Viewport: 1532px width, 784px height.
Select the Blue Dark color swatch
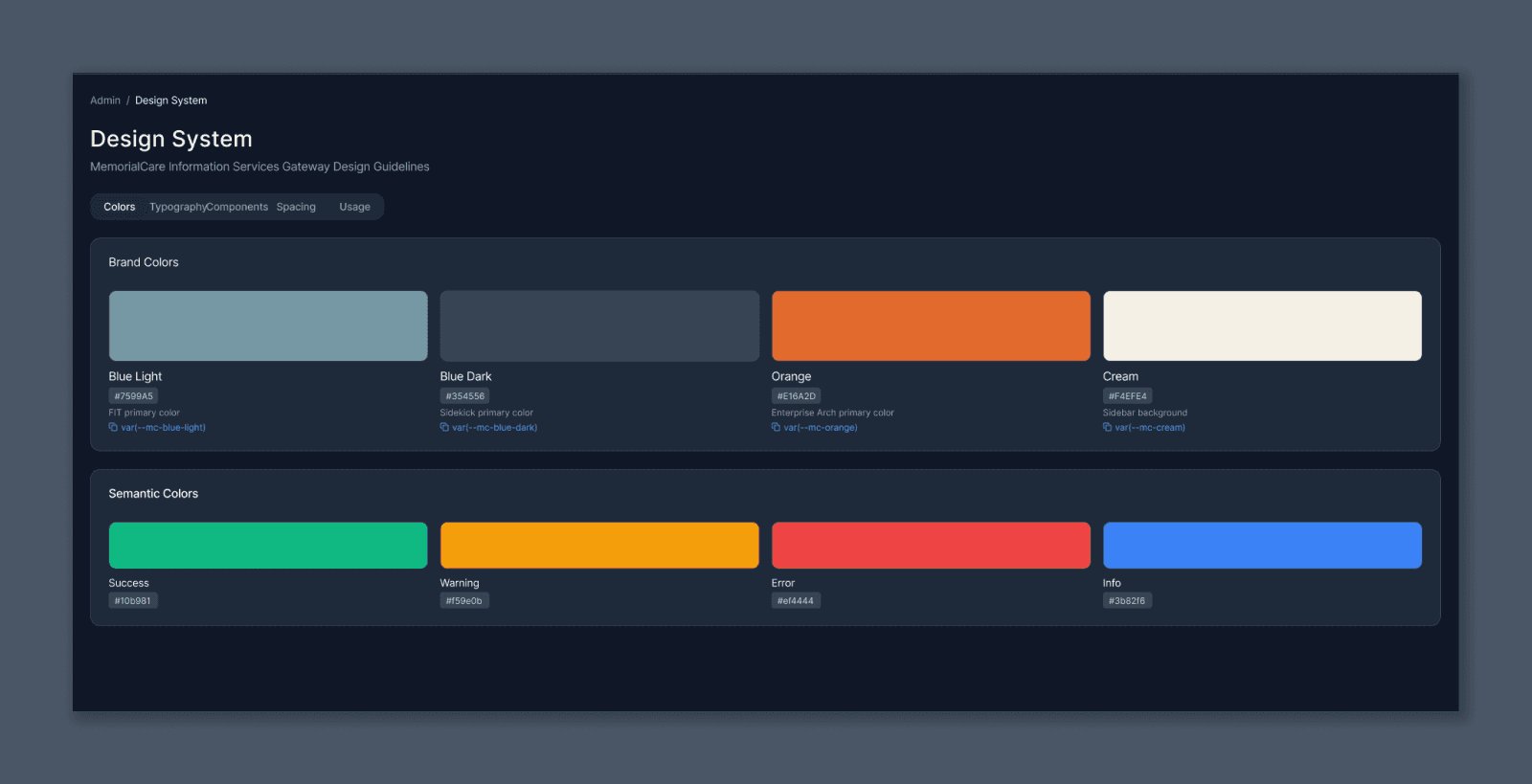[599, 325]
